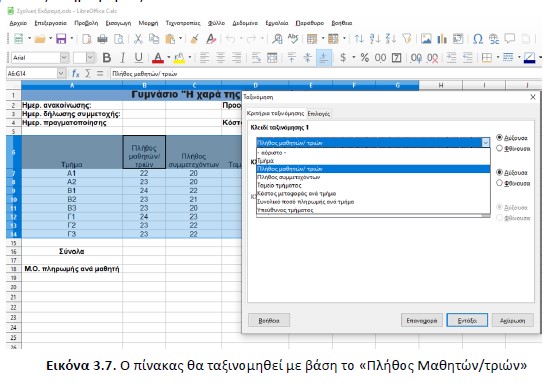Screen dimensions: 552x386
Task: Click the Format as currency dollar icon
Action: 343,57
